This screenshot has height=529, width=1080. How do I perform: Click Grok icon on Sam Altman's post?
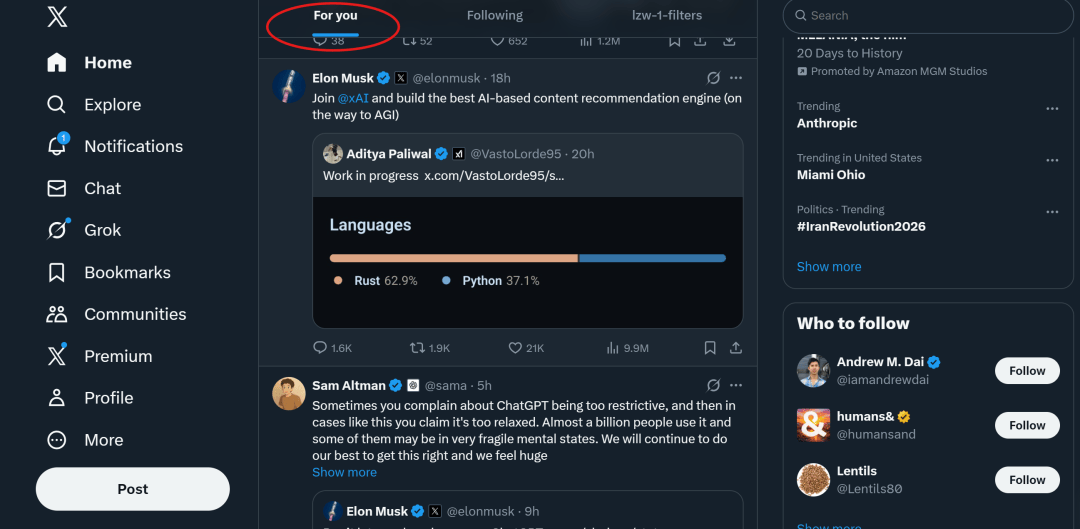(x=713, y=385)
